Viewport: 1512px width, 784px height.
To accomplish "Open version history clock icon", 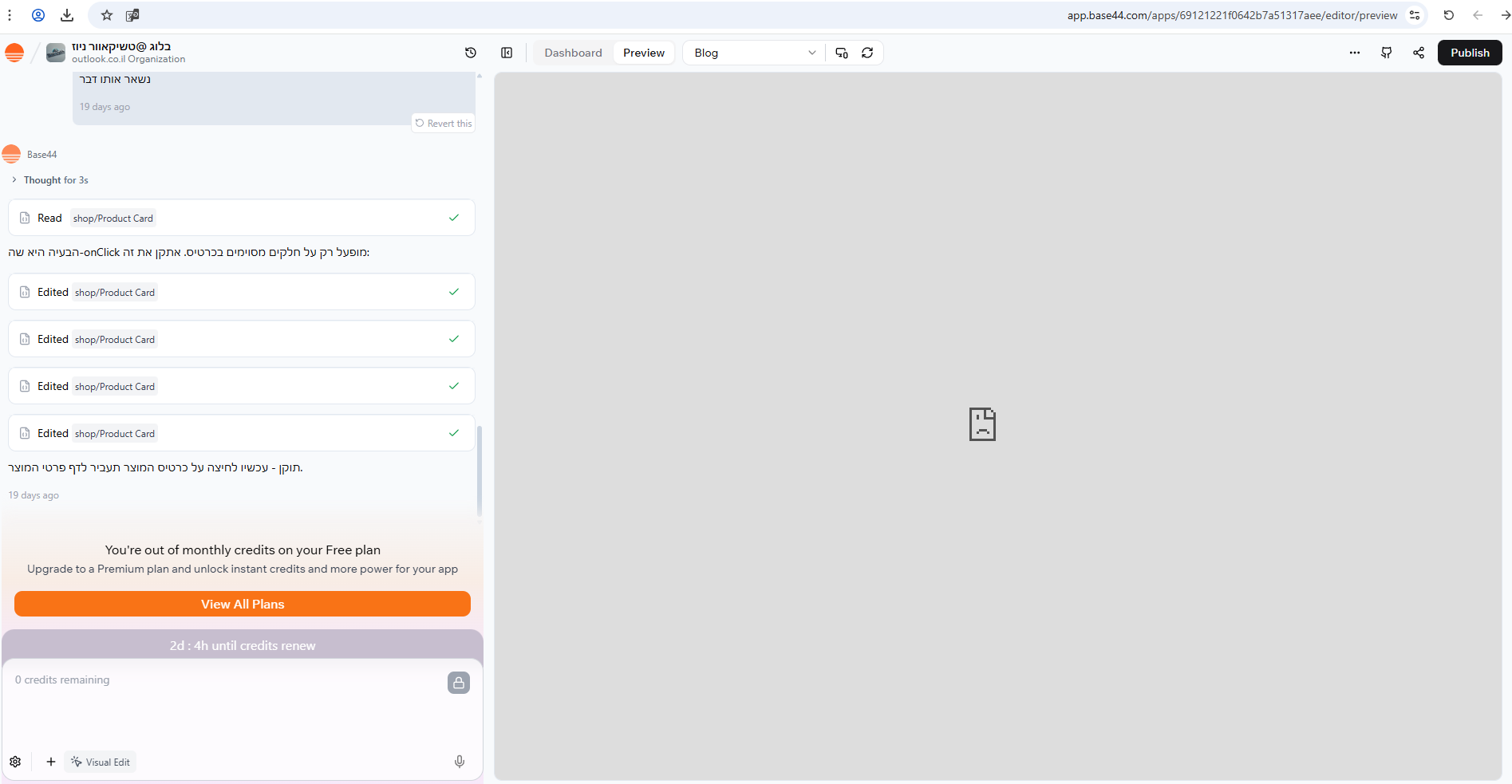I will click(x=471, y=53).
